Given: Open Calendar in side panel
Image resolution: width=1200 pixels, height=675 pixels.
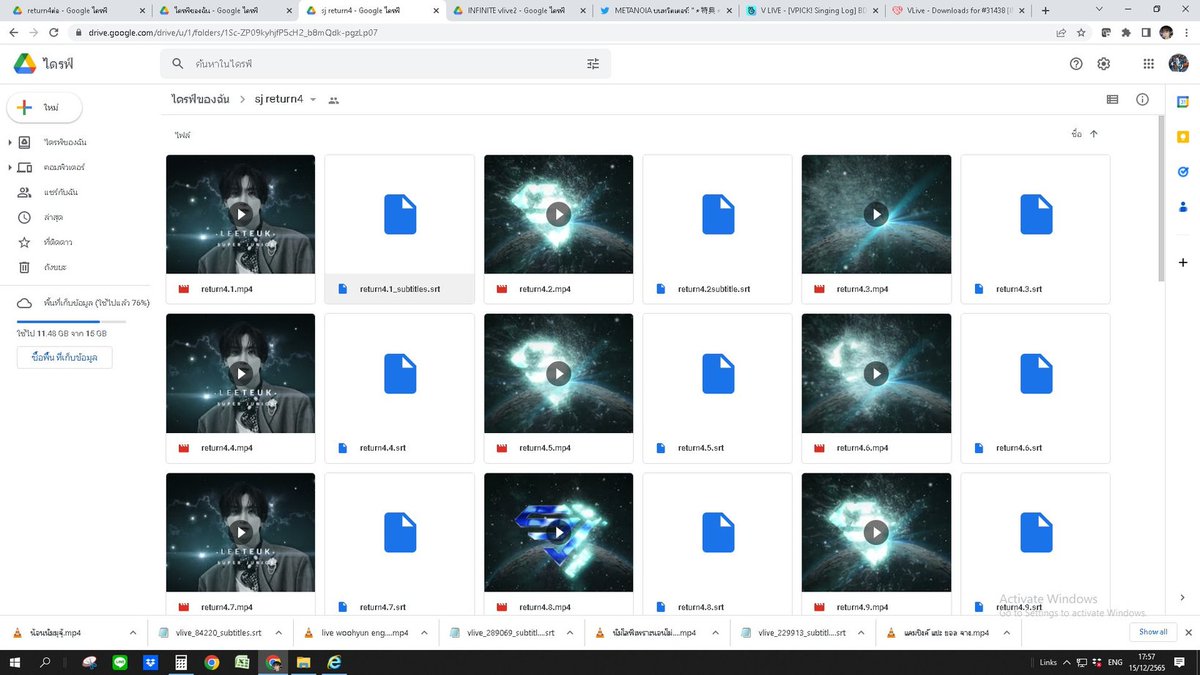Looking at the screenshot, I should click(x=1182, y=102).
